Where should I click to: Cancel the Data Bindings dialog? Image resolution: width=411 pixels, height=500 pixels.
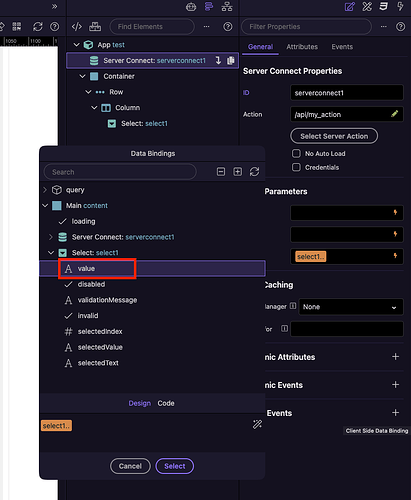click(130, 466)
